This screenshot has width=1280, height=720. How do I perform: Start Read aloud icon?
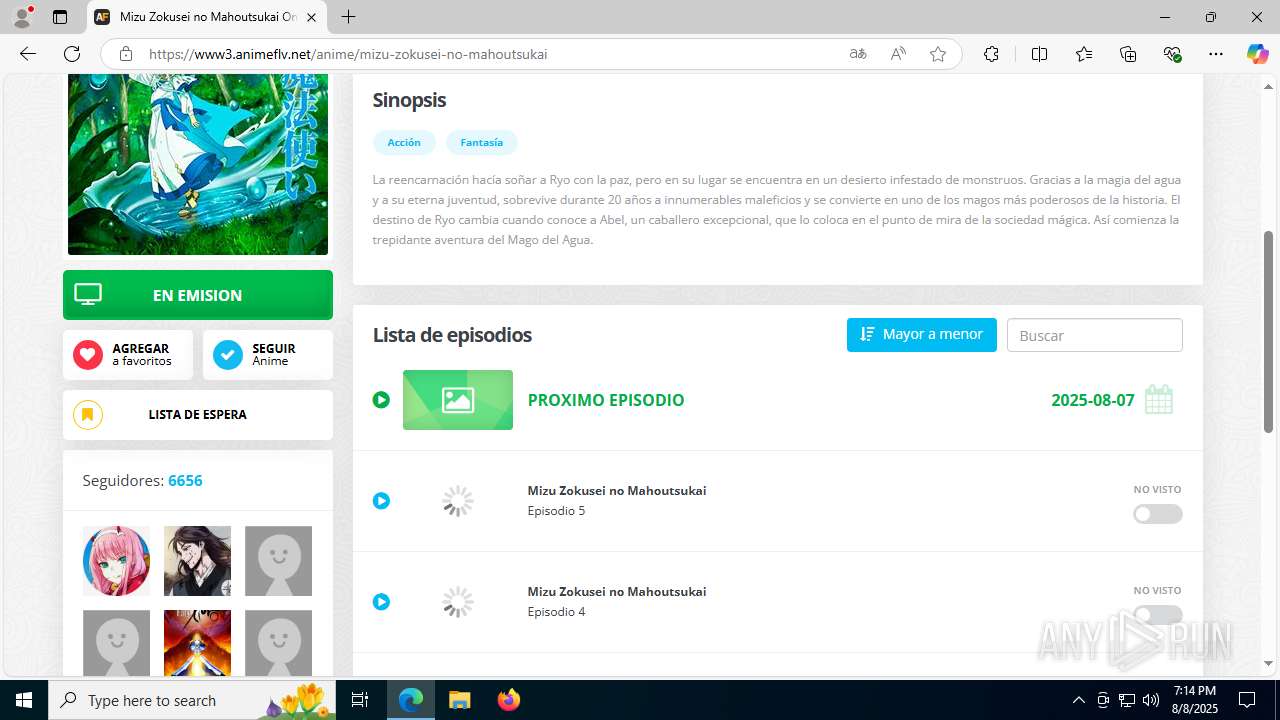click(x=898, y=54)
